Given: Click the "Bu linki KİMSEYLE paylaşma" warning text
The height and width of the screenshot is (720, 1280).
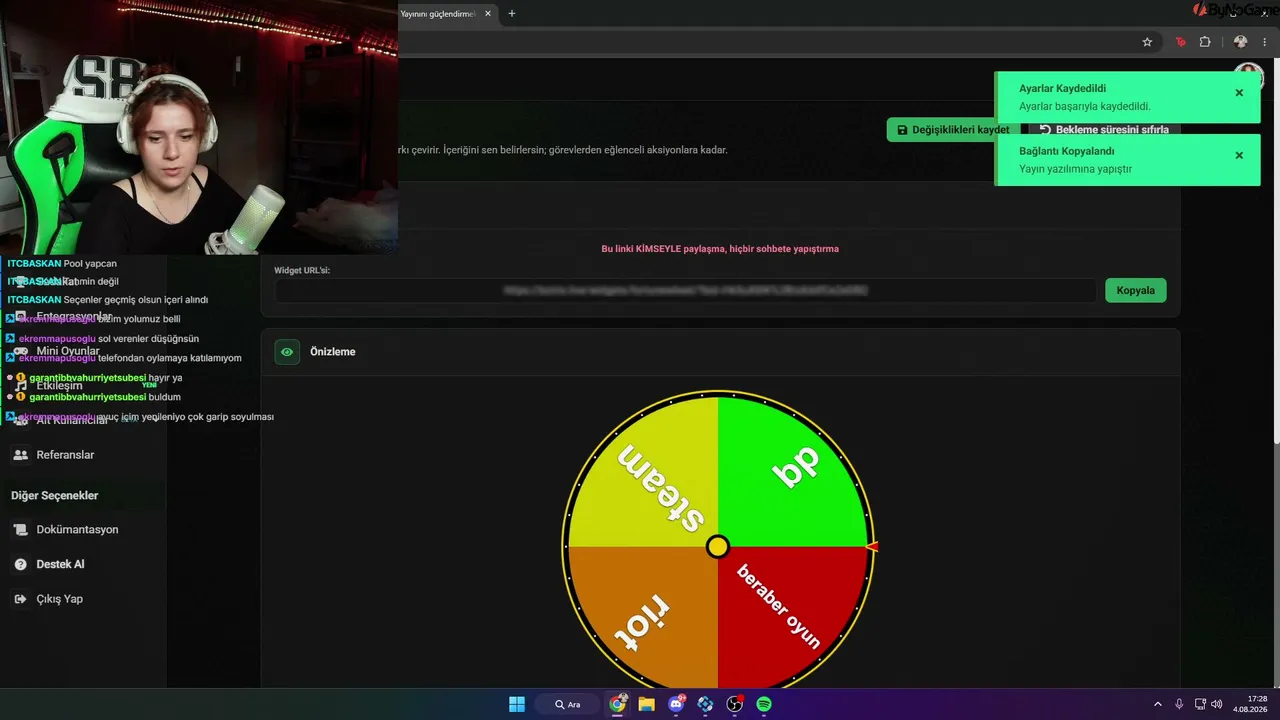Looking at the screenshot, I should click(720, 249).
